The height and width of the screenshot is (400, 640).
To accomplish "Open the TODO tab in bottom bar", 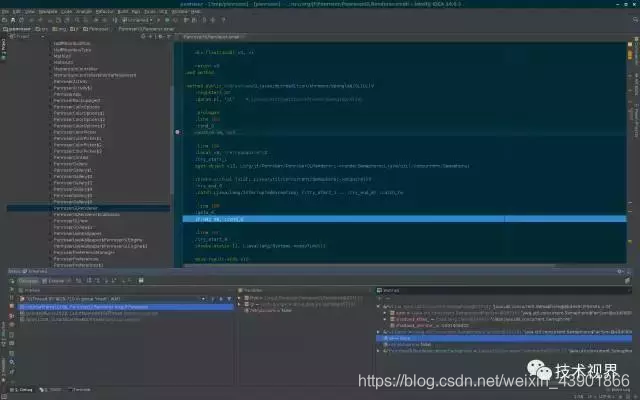I will pos(51,390).
